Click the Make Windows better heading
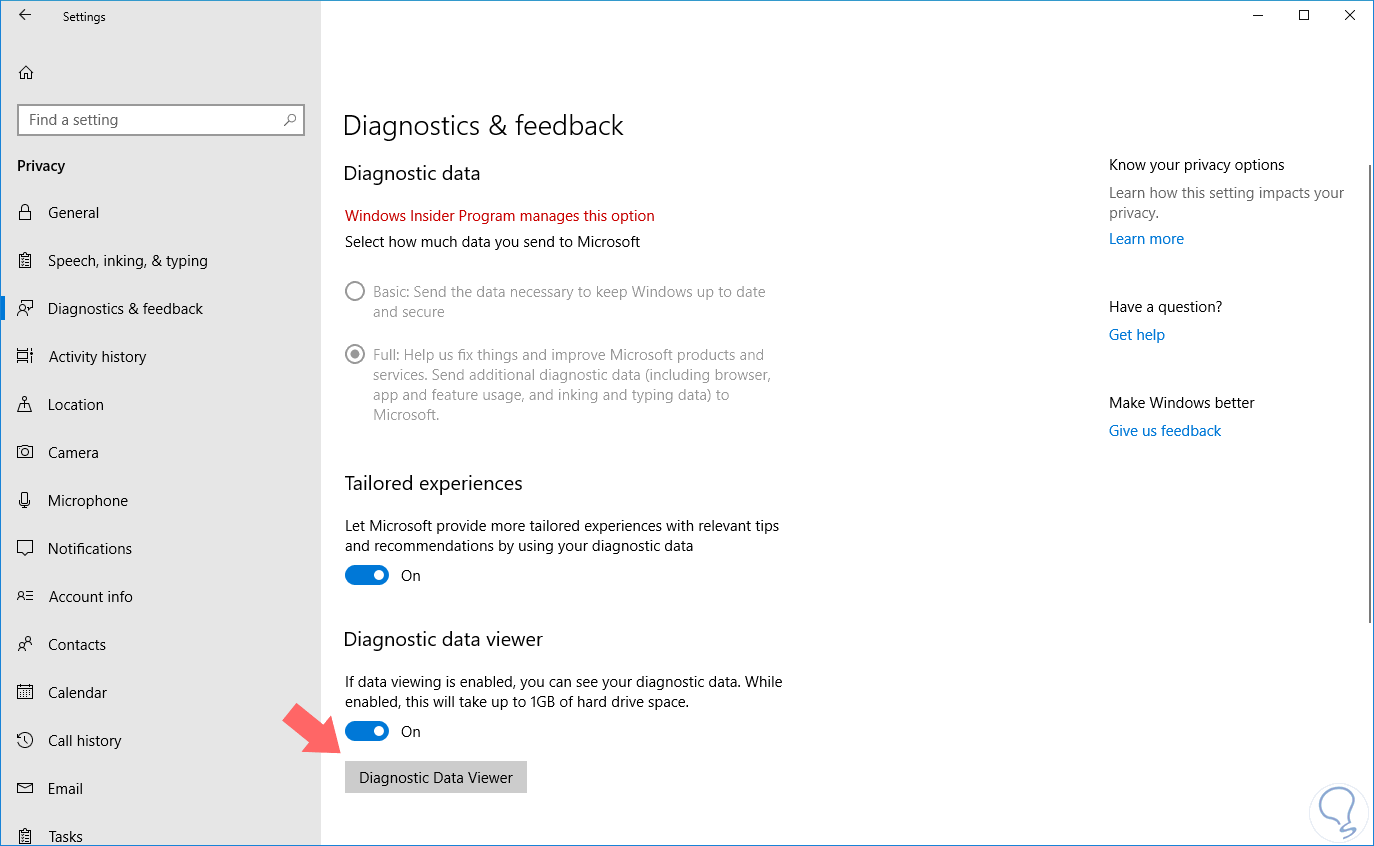 [1182, 403]
